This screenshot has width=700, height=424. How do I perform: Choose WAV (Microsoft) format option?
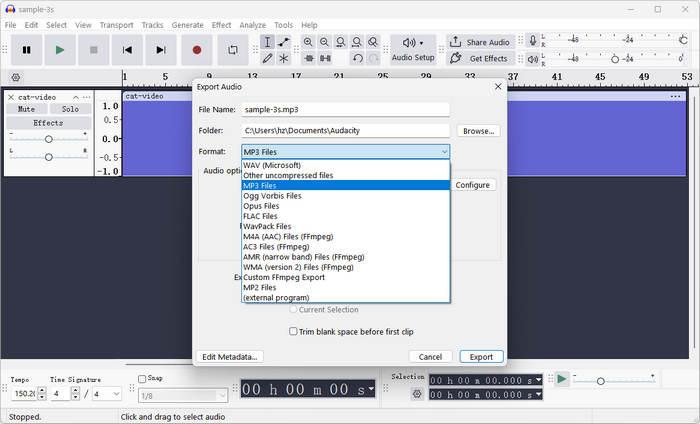(x=346, y=165)
